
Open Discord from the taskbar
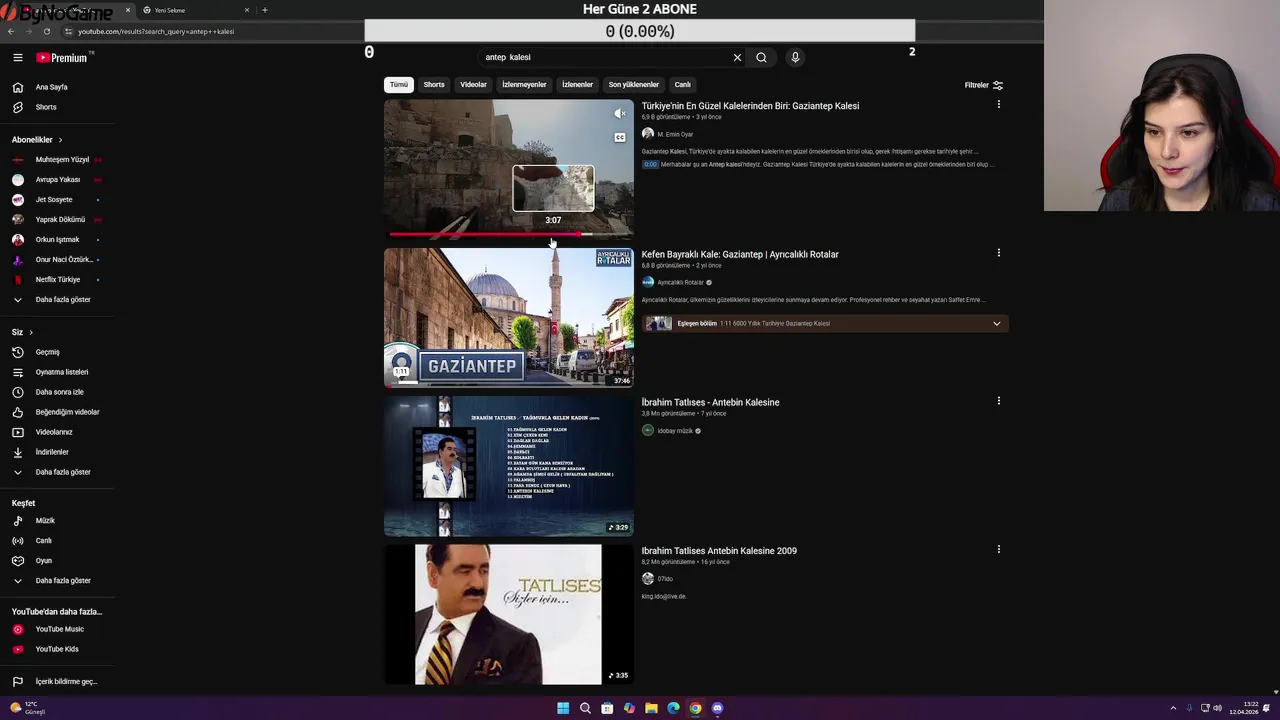[717, 708]
